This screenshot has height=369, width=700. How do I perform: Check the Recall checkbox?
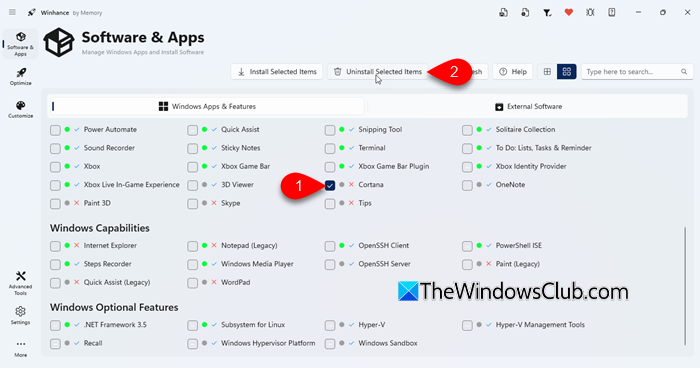click(x=55, y=344)
